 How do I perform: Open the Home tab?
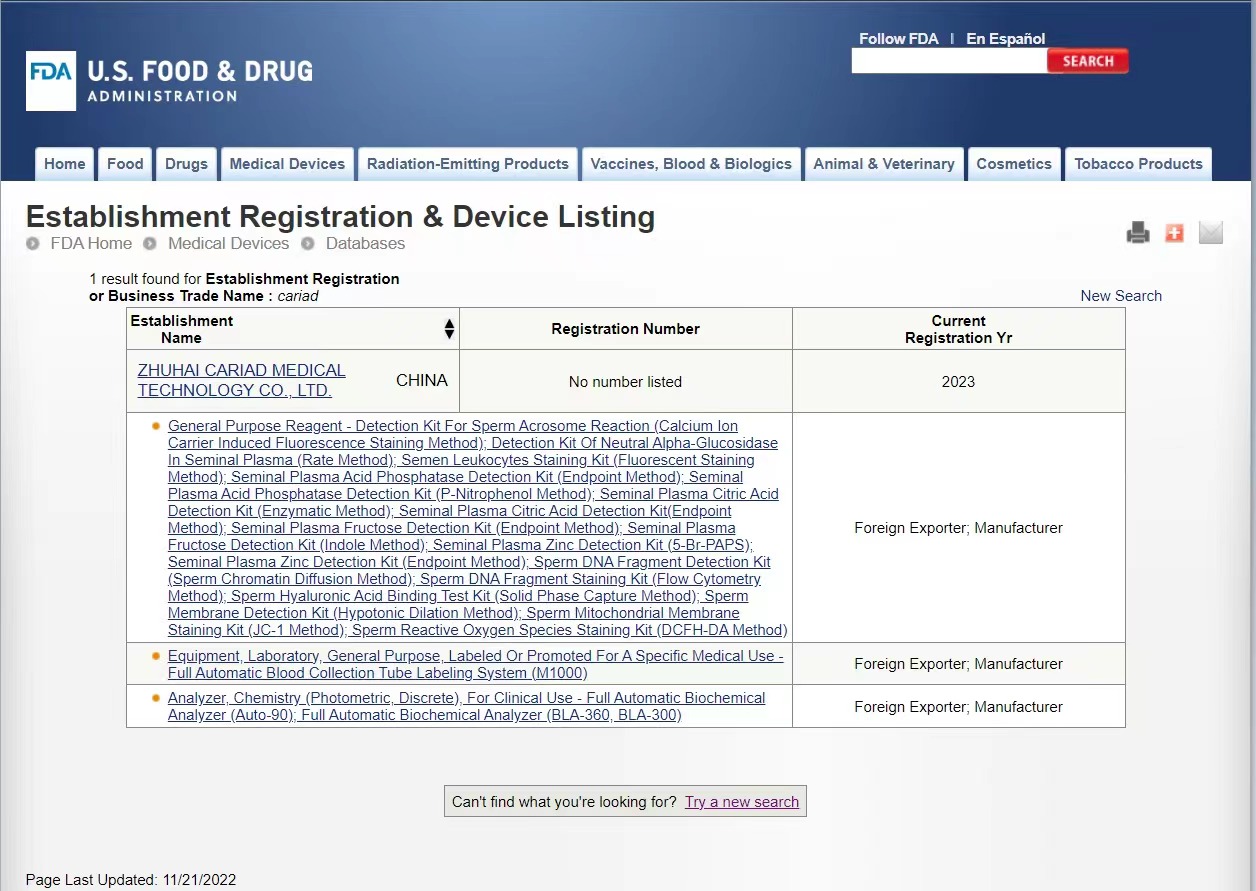click(x=65, y=164)
